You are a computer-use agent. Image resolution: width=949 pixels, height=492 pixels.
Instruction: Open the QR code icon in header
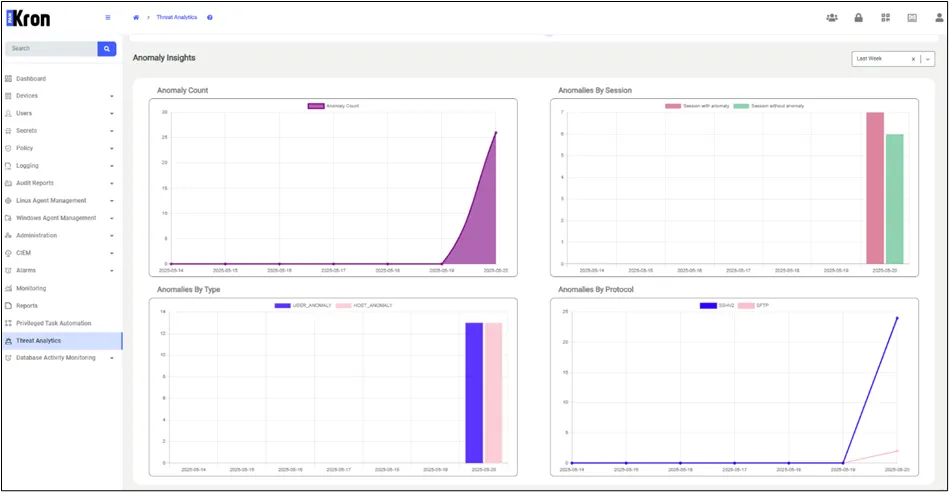click(885, 18)
